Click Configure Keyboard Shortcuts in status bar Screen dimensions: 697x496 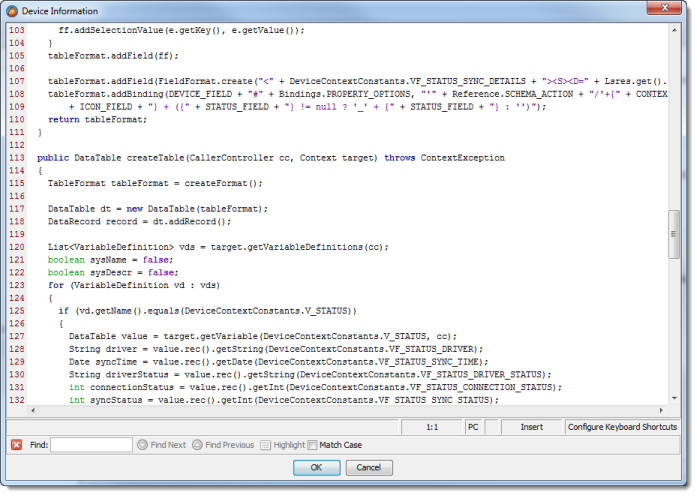point(621,427)
